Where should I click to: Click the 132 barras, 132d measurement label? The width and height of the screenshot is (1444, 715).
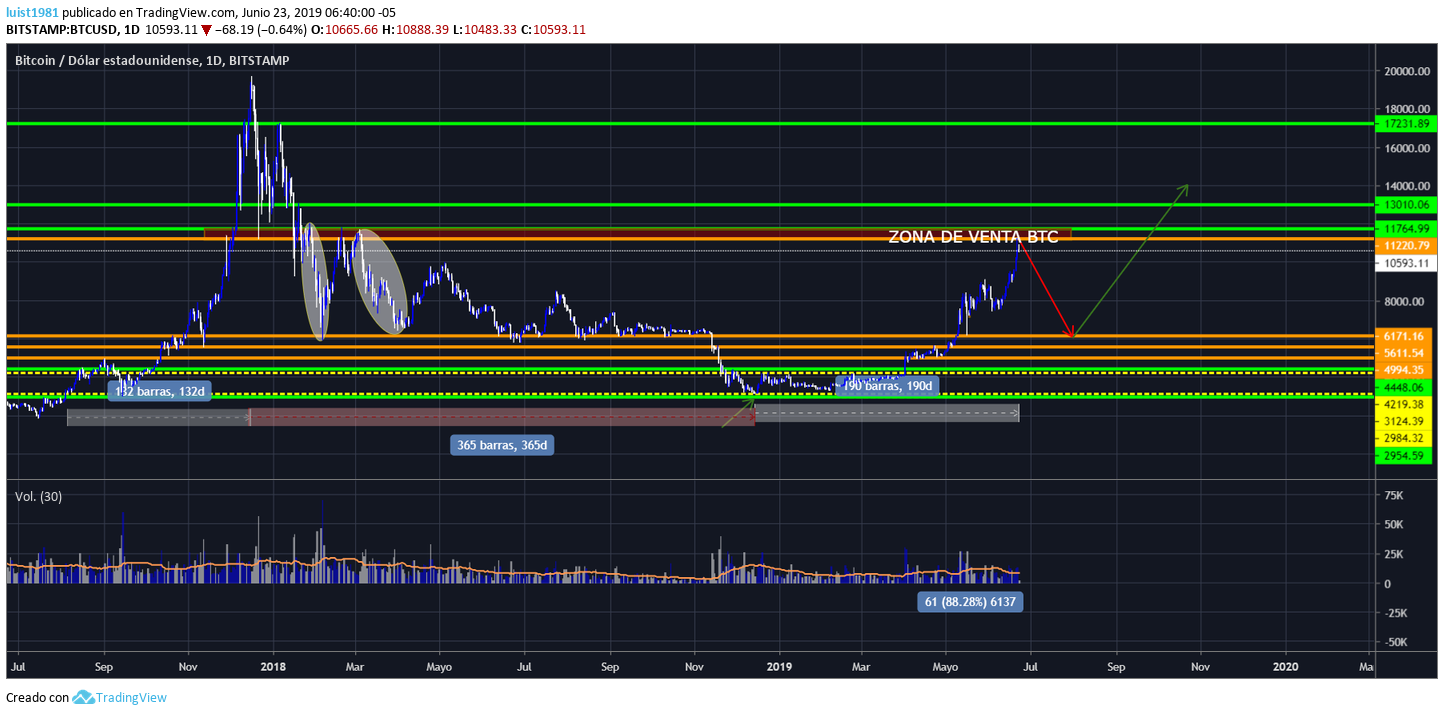pyautogui.click(x=159, y=391)
